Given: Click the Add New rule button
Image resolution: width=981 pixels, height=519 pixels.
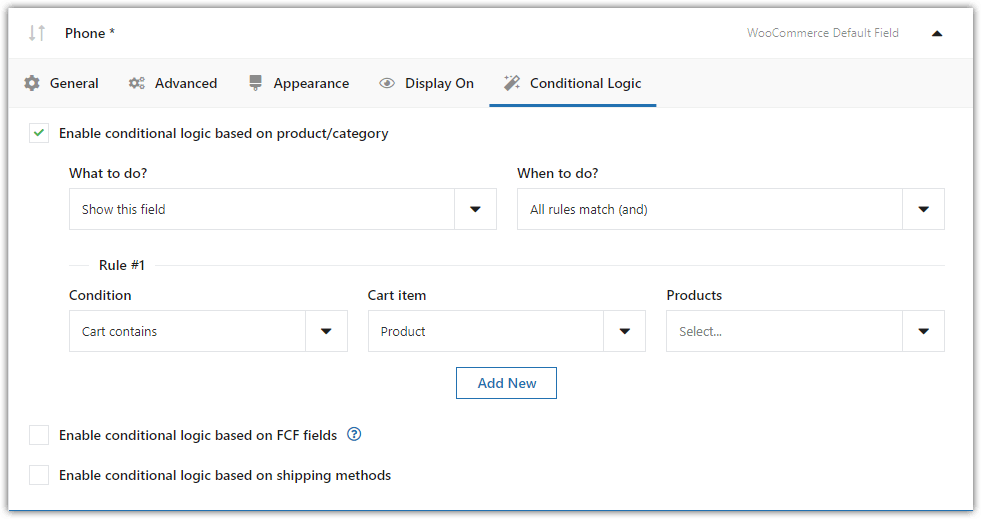Looking at the screenshot, I should [x=506, y=383].
